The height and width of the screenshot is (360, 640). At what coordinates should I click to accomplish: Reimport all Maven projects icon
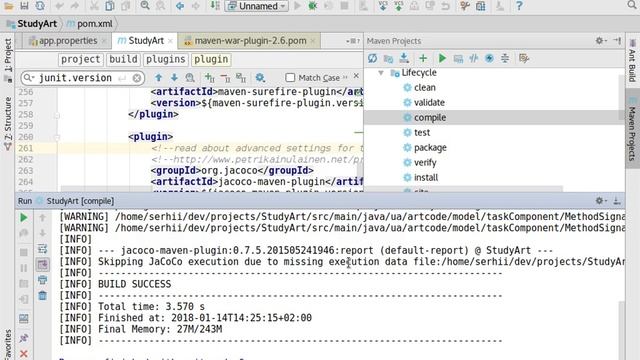click(372, 58)
